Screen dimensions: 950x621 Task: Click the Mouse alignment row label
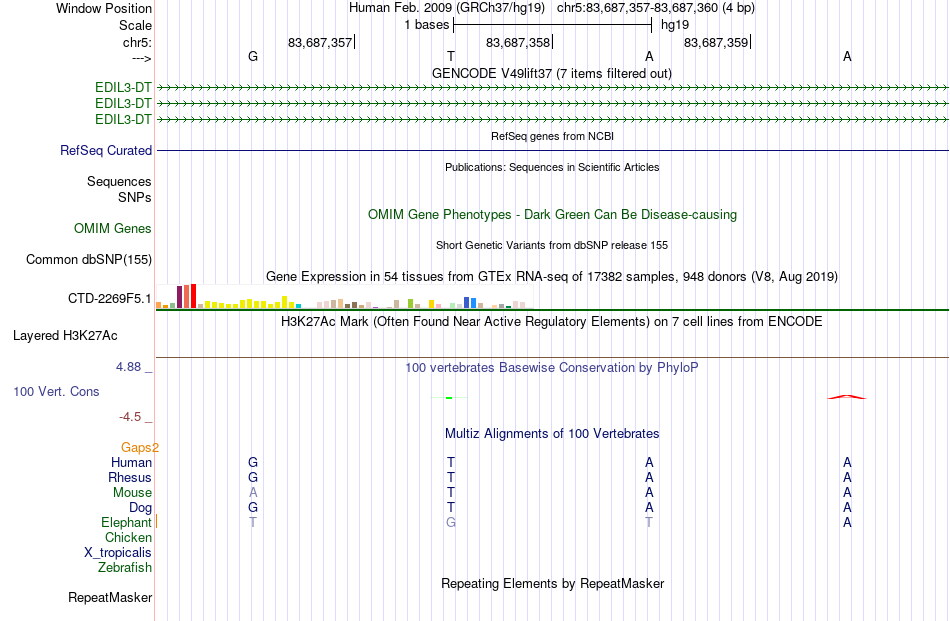132,493
